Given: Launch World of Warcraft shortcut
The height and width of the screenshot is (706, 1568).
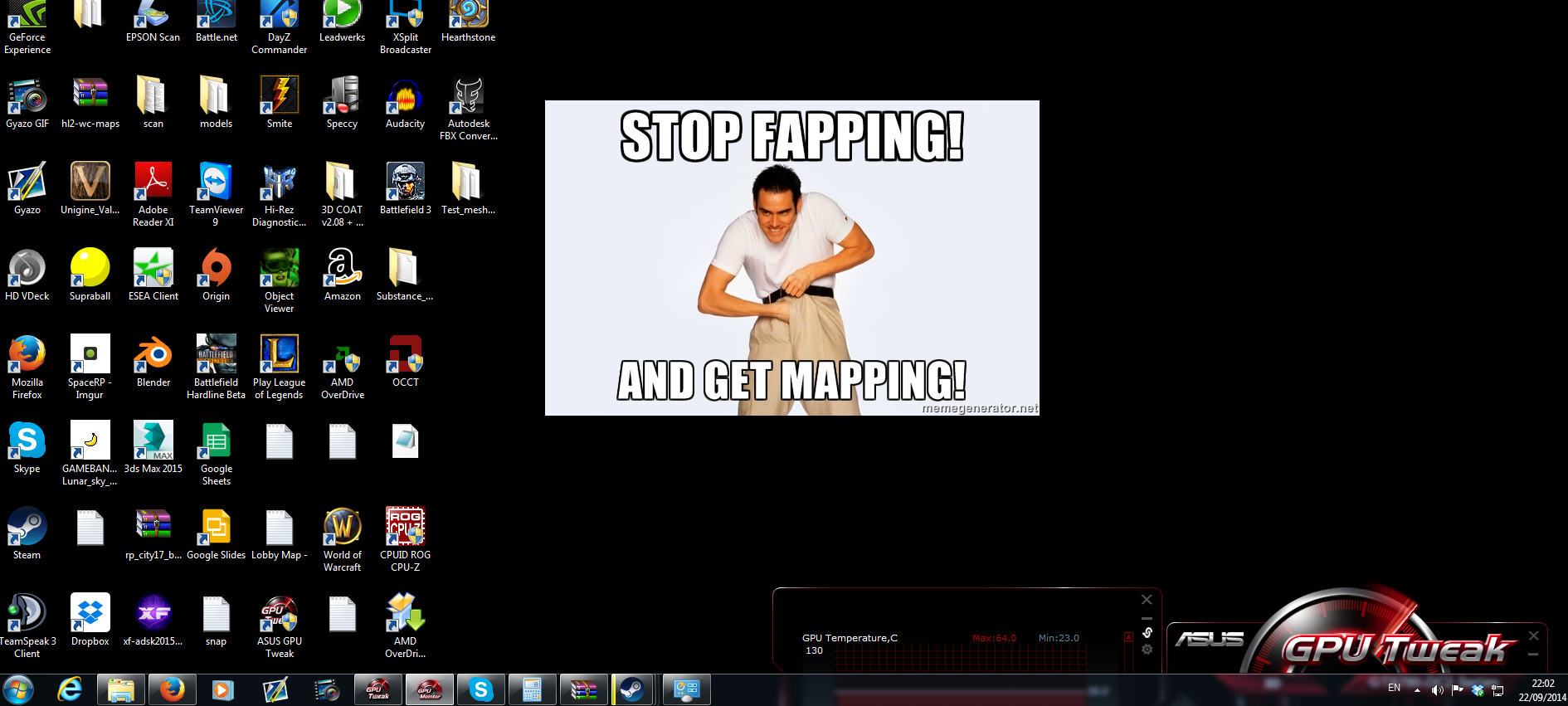Looking at the screenshot, I should pyautogui.click(x=343, y=540).
